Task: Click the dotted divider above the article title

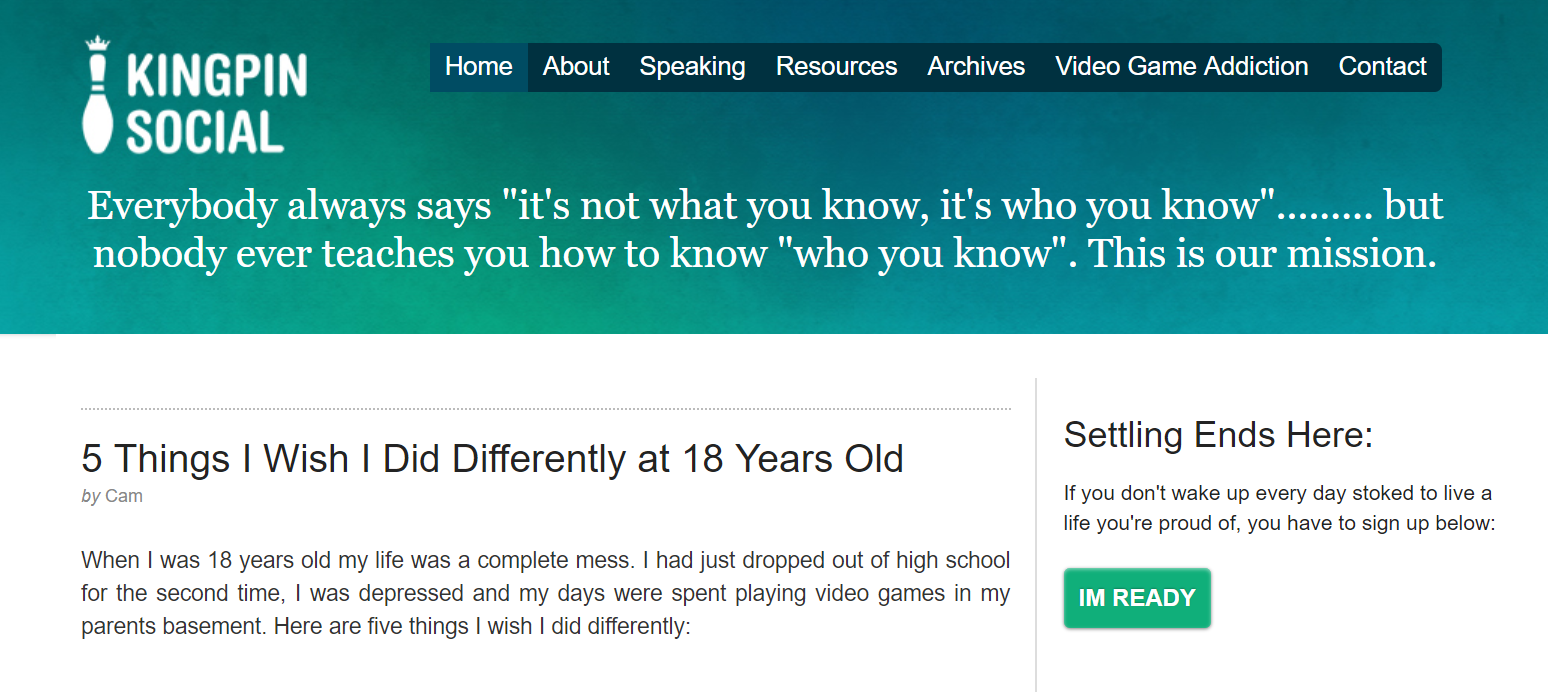Action: click(546, 409)
